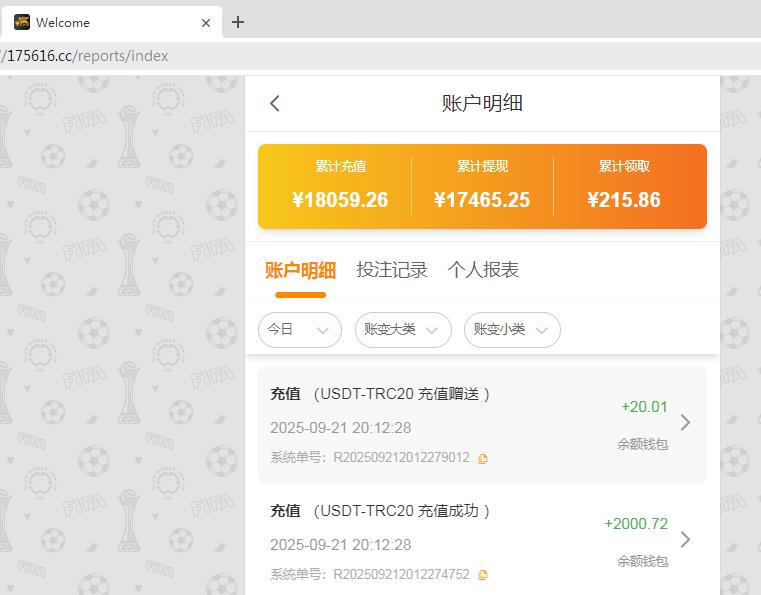Close the Welcome browser tab
This screenshot has width=761, height=595.
pos(206,23)
